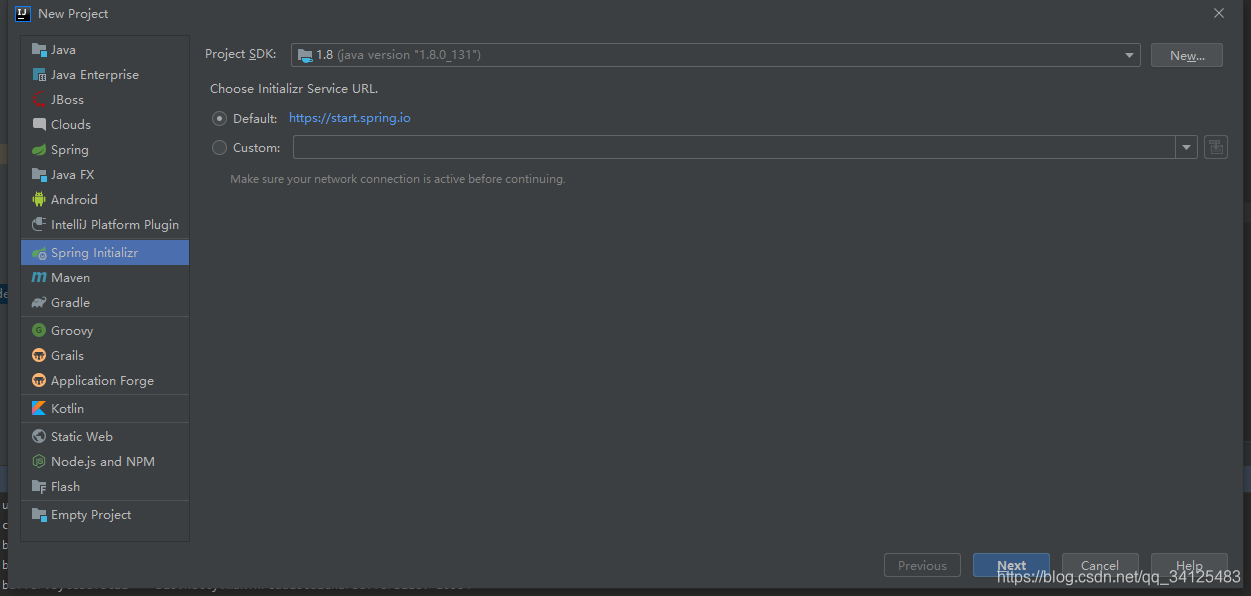The image size is (1251, 596).
Task: Click the Spring Initializr label
Action: click(x=95, y=253)
